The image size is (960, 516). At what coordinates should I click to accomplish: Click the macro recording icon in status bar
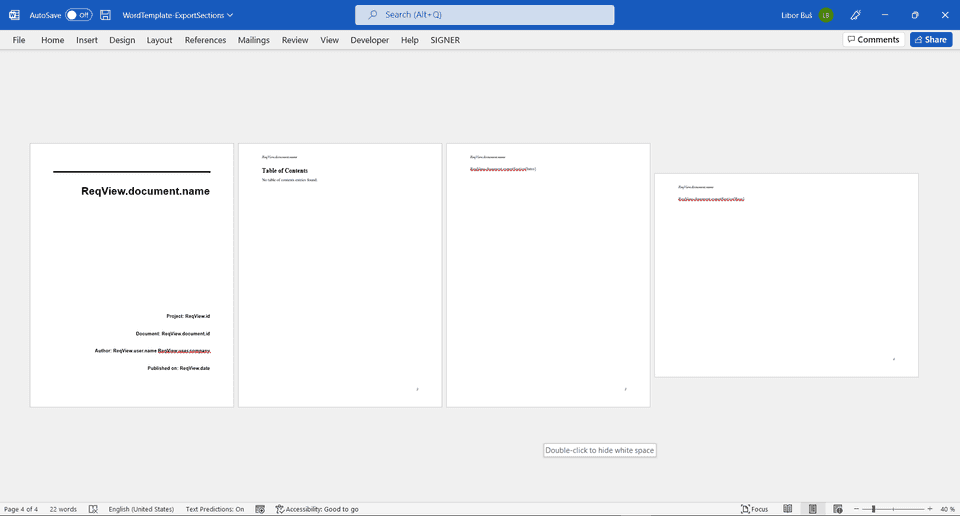pyautogui.click(x=260, y=509)
